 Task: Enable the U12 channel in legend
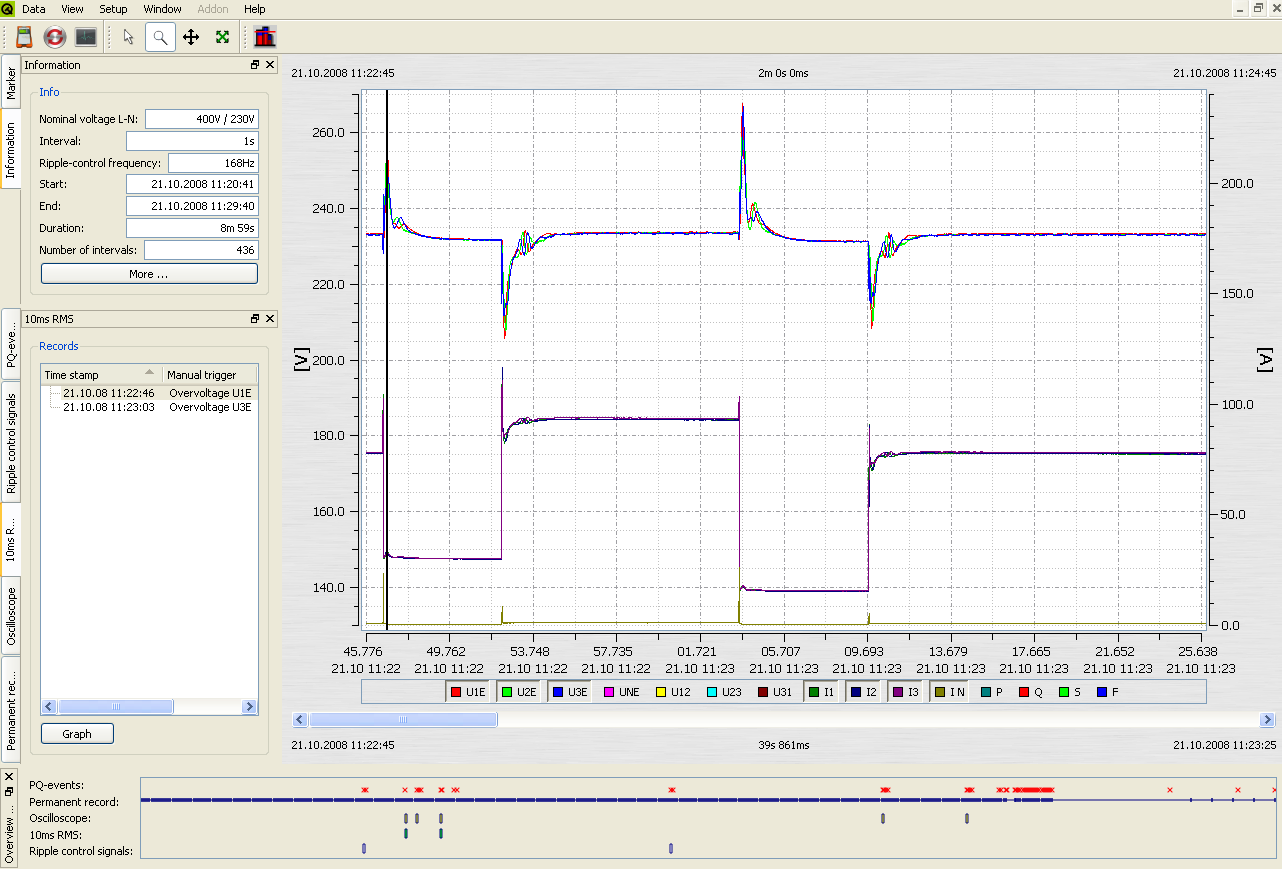[673, 692]
